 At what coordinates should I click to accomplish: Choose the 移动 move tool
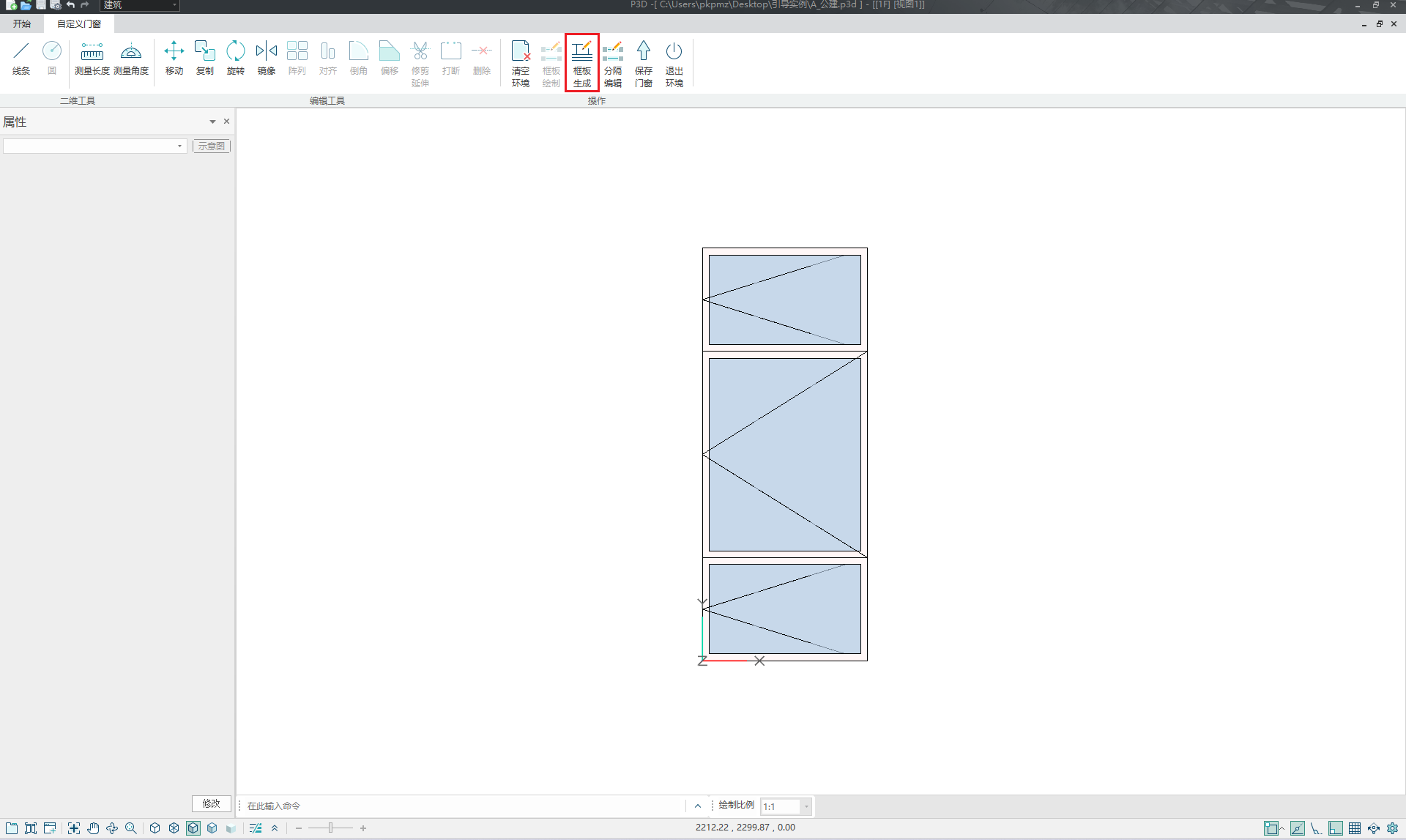click(x=174, y=59)
